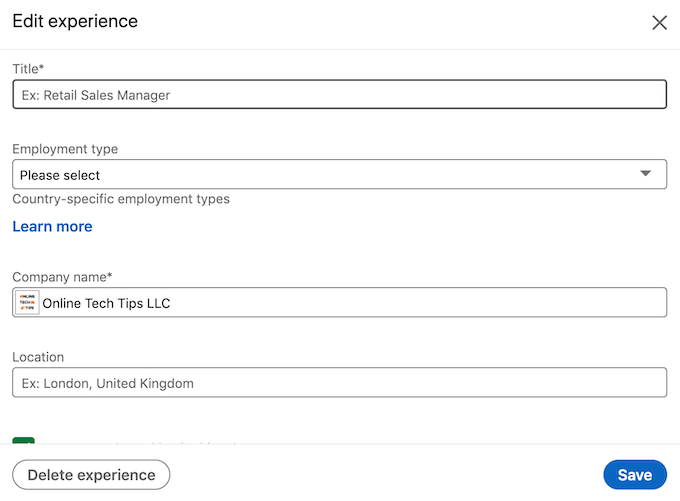Viewport: 680px width, 501px height.
Task: Click the 'Location' field label
Action: pyautogui.click(x=38, y=357)
